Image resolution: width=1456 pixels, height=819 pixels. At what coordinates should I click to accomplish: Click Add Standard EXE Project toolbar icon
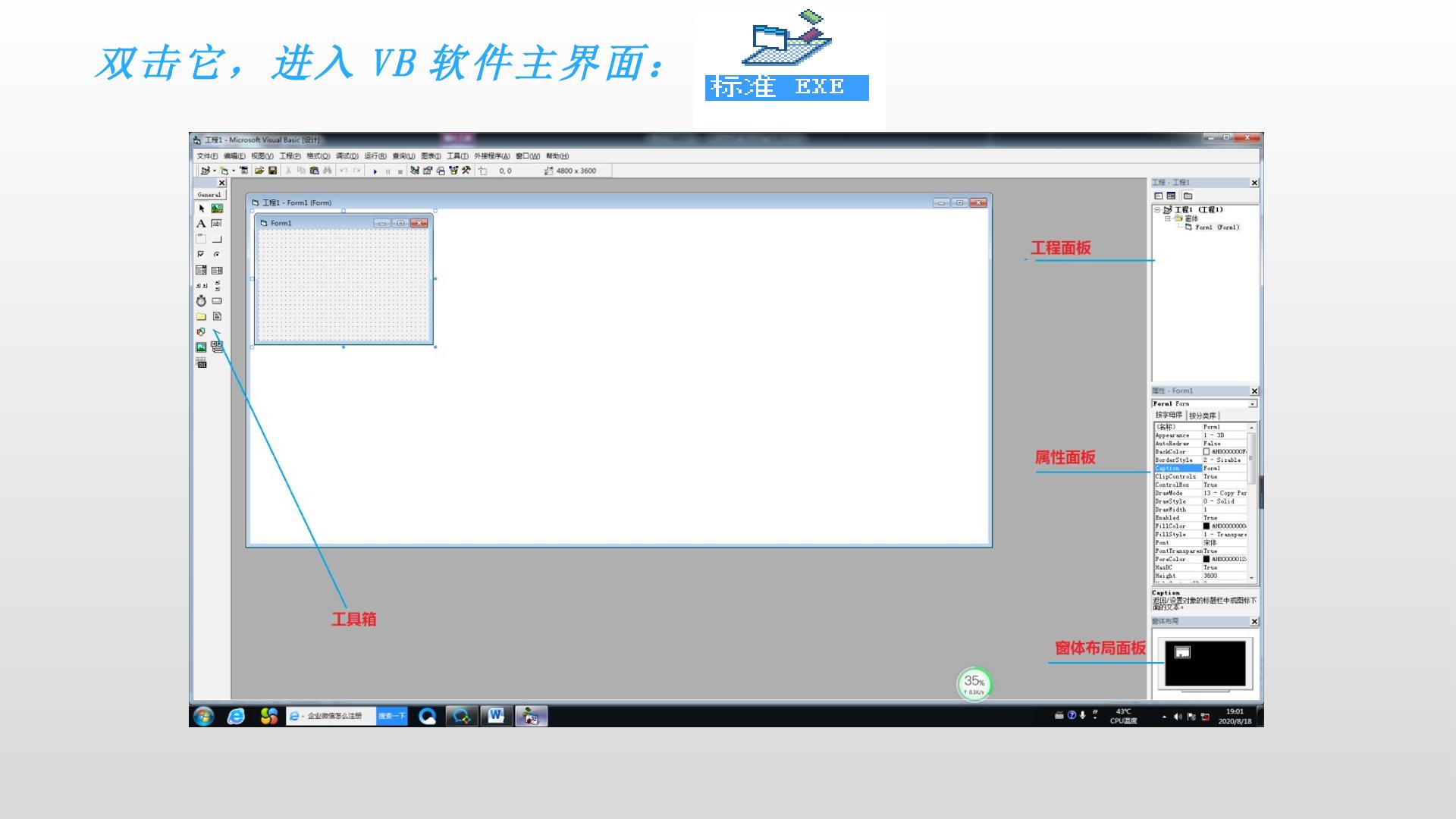205,171
